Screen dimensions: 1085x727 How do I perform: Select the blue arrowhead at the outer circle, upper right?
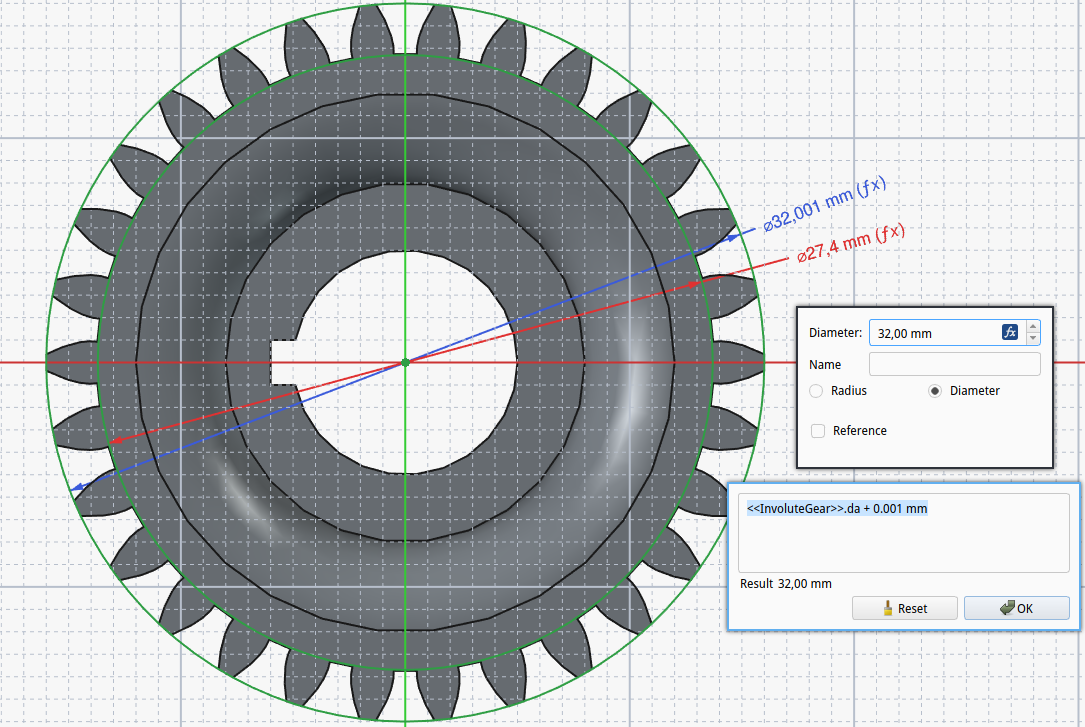tap(733, 237)
